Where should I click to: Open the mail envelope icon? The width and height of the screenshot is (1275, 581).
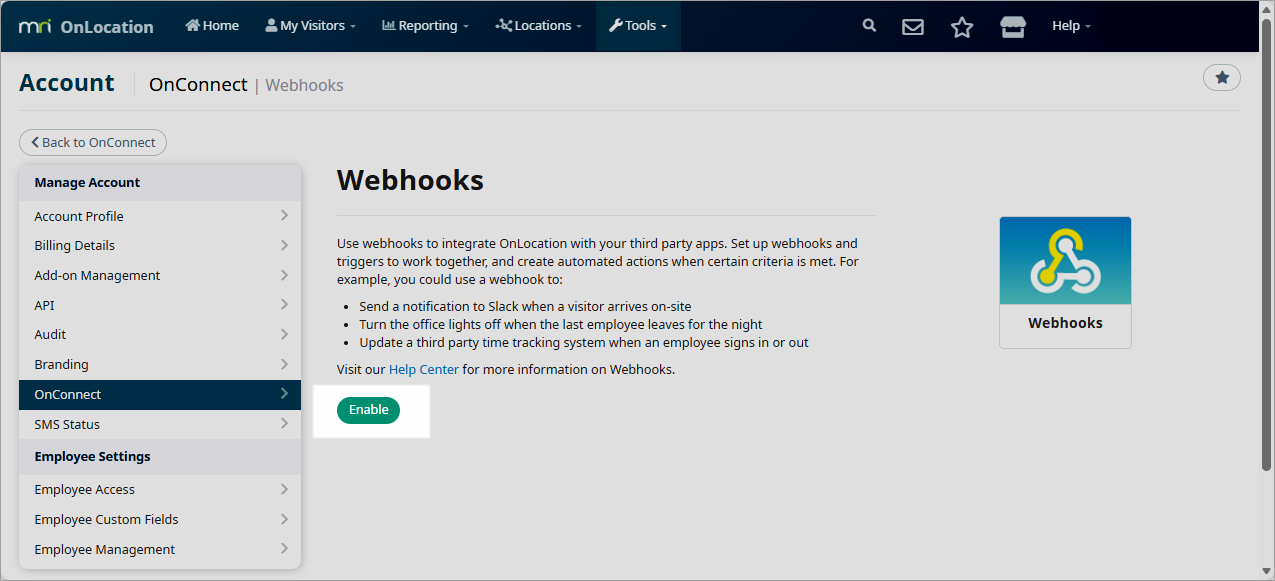[912, 27]
